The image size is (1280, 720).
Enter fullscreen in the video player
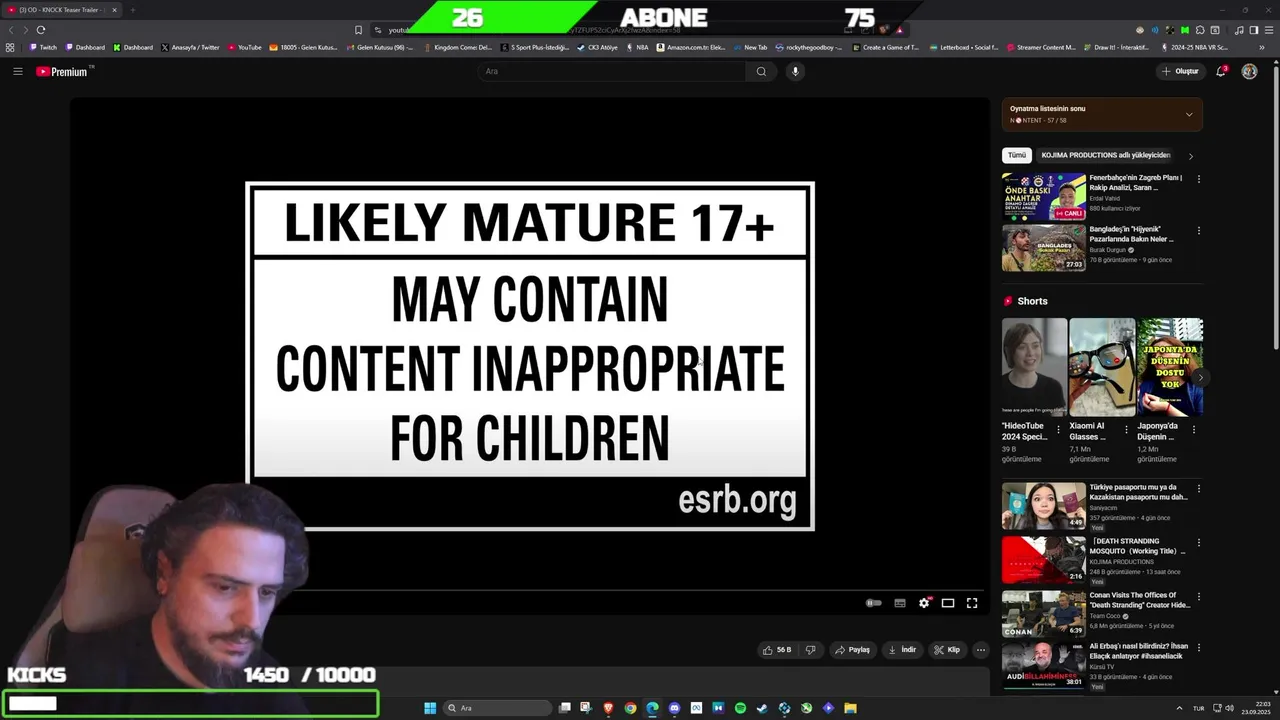(972, 603)
